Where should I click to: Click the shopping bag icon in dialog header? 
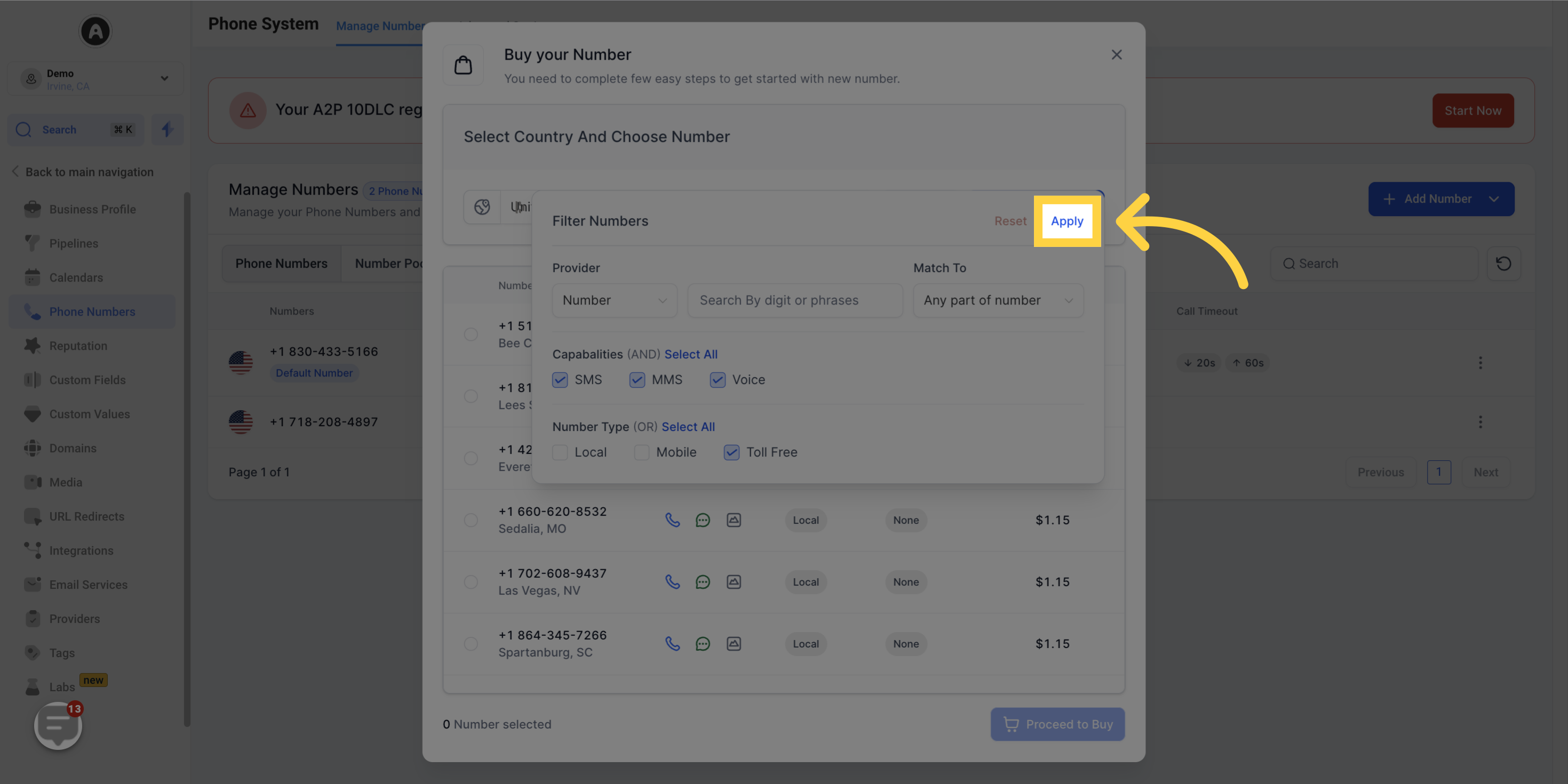[x=463, y=65]
